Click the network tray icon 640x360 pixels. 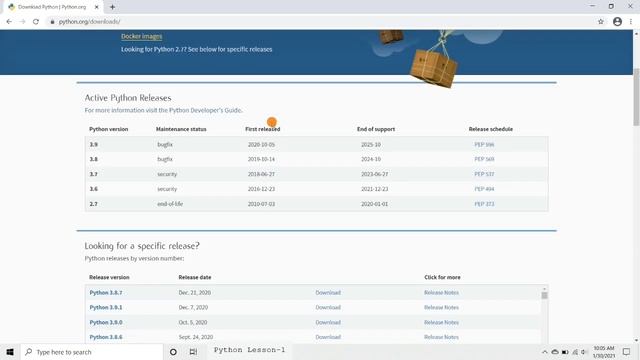575,352
